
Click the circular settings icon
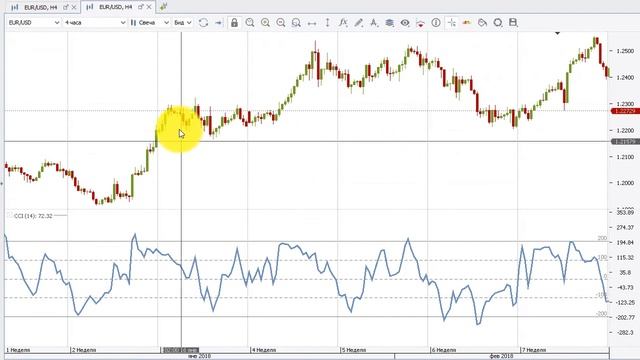[498, 23]
